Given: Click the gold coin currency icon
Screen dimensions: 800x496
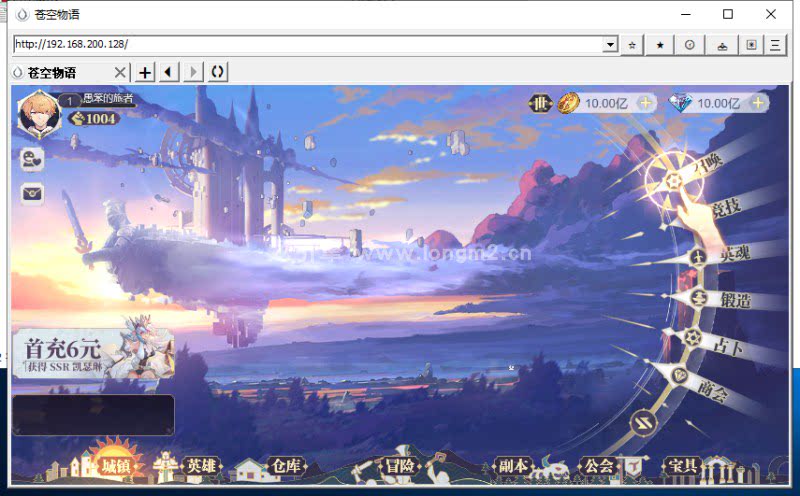Looking at the screenshot, I should coord(568,103).
